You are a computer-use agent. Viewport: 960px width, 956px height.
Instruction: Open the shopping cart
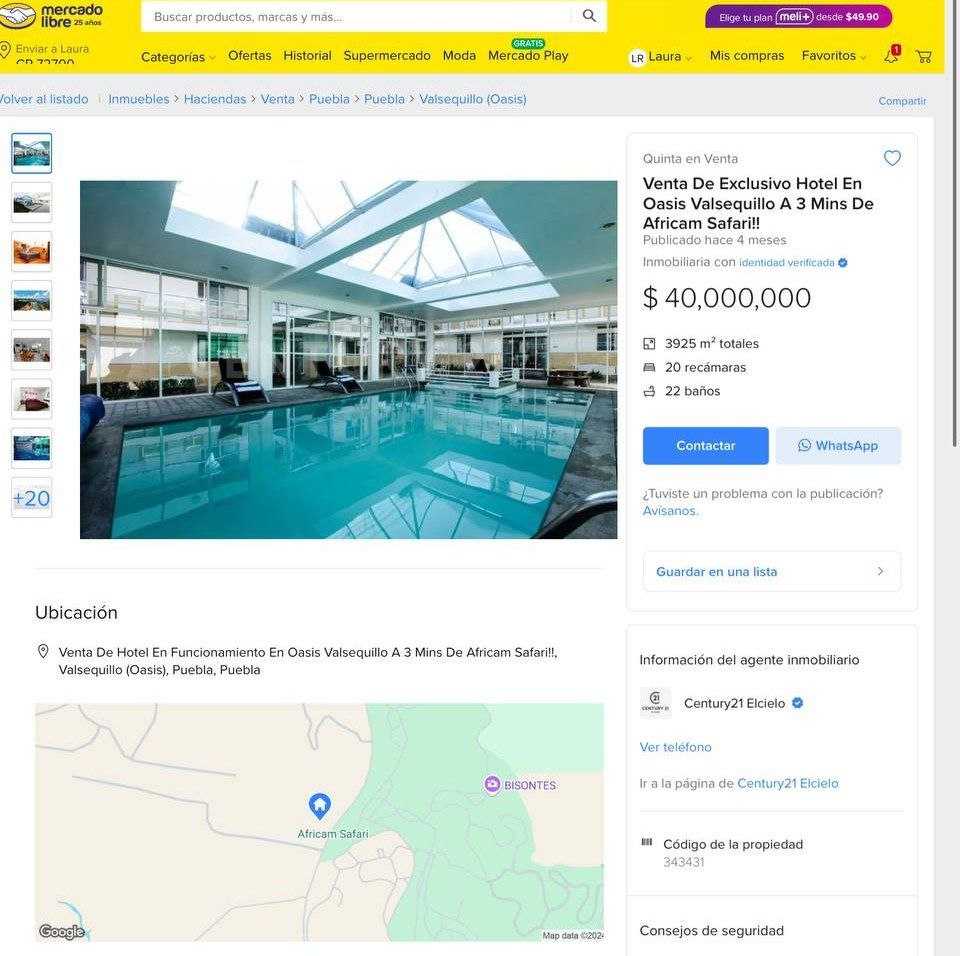coord(923,56)
